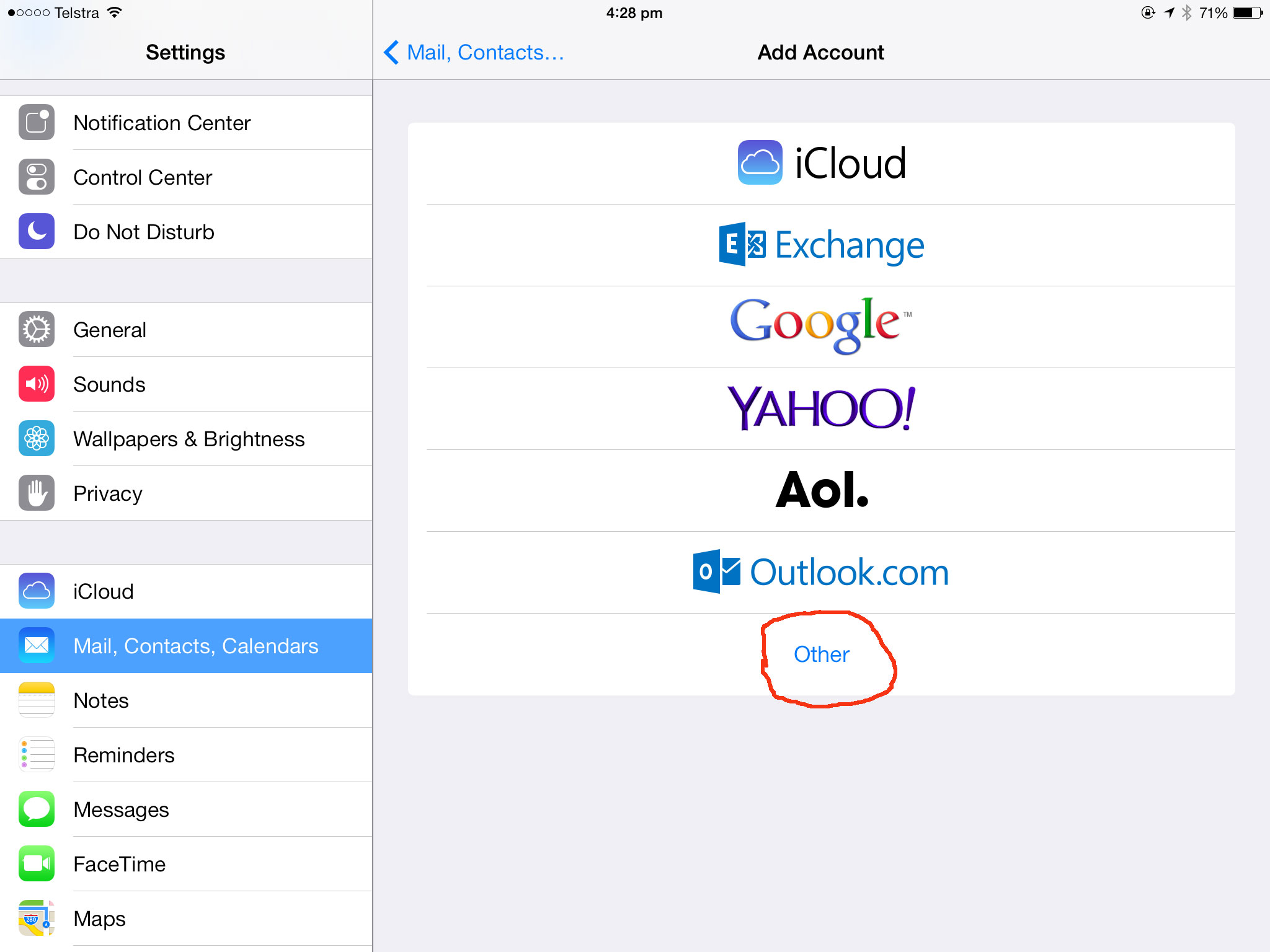Open General settings gear icon
The height and width of the screenshot is (952, 1270).
[37, 330]
